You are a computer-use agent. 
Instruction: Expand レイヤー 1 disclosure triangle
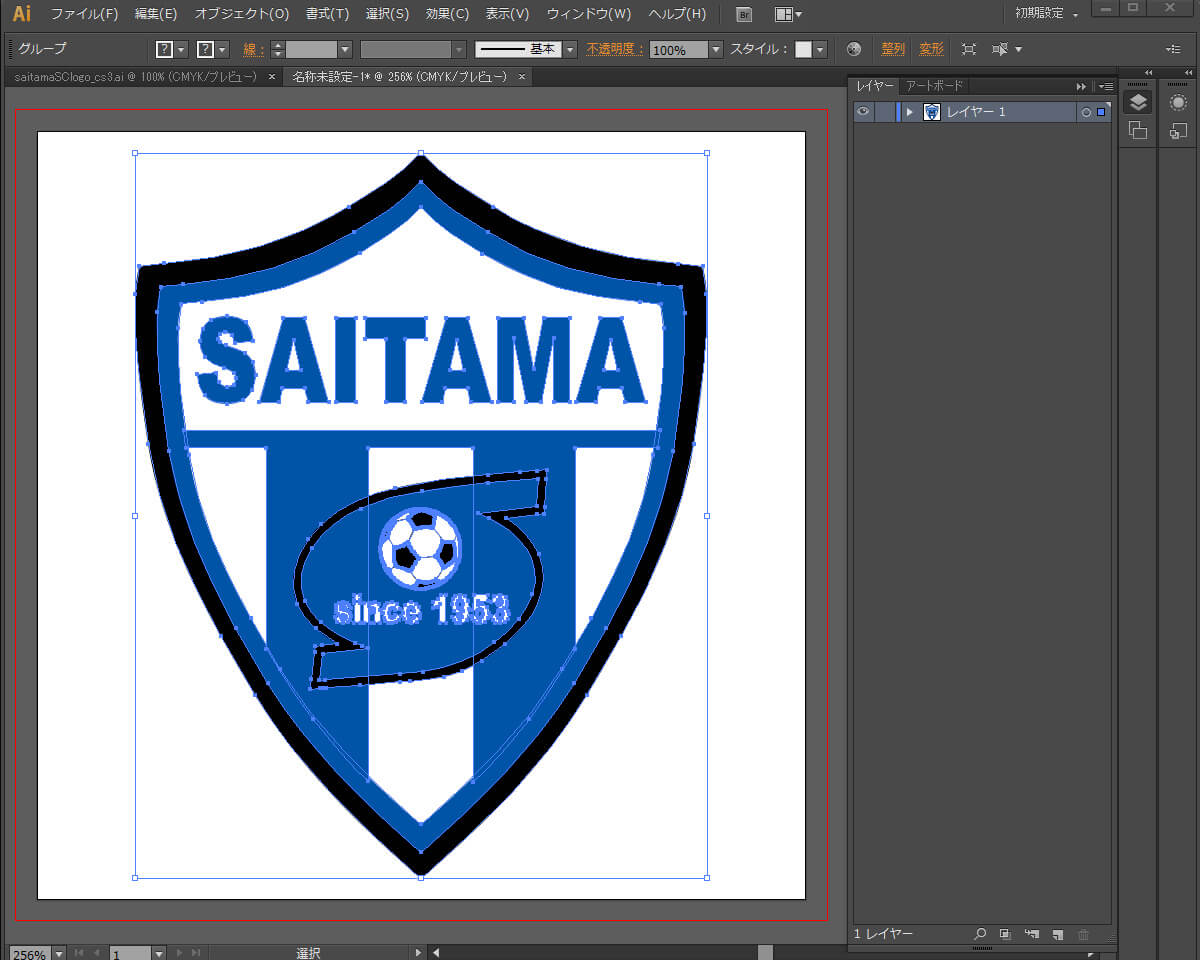[x=909, y=112]
